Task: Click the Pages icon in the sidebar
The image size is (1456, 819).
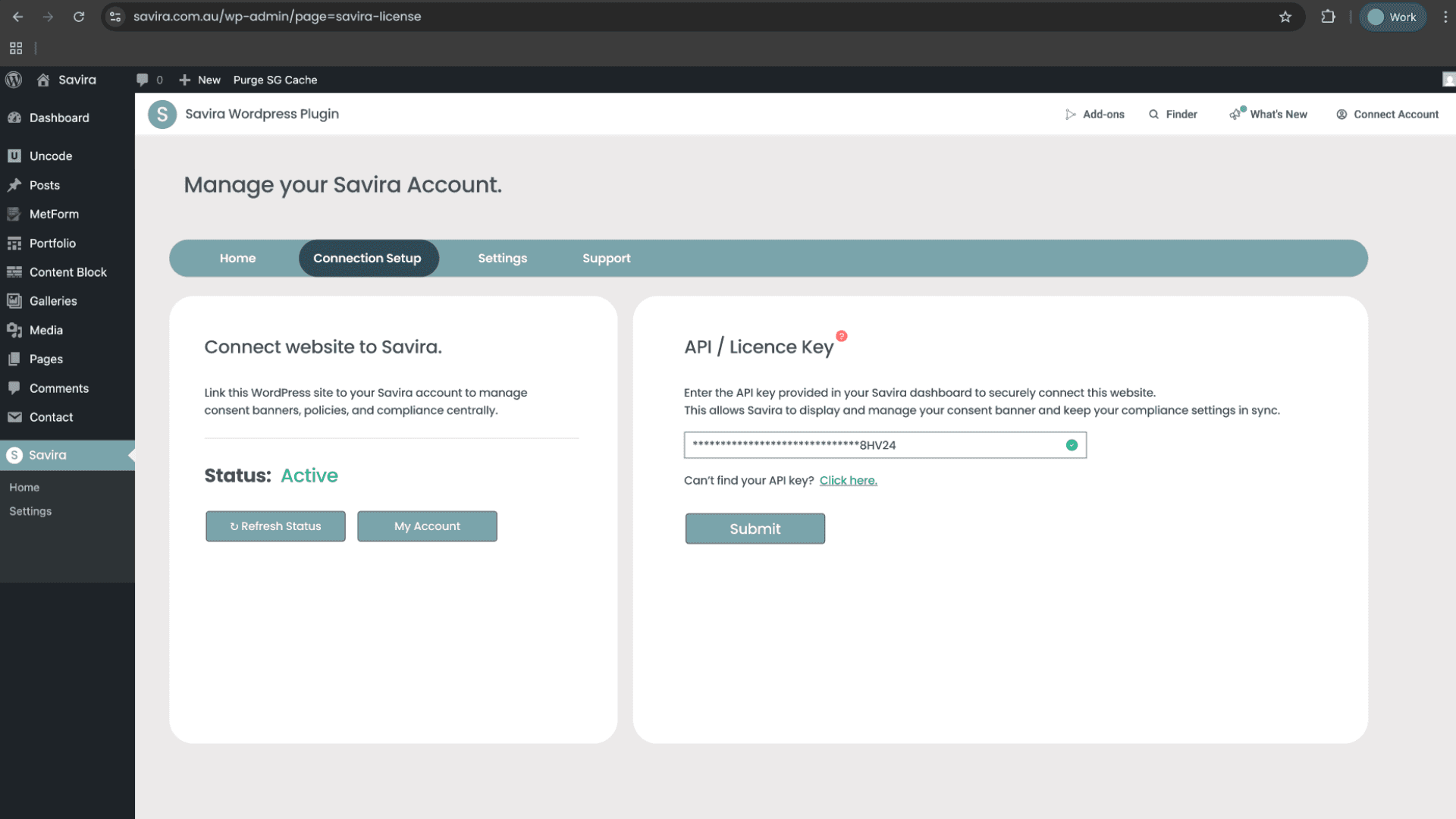Action: (14, 359)
